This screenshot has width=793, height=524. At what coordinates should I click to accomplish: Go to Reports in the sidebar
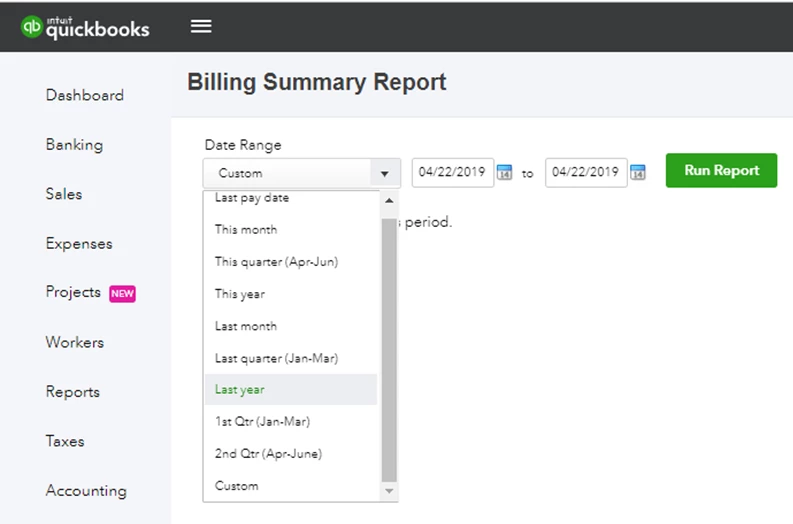(x=72, y=392)
